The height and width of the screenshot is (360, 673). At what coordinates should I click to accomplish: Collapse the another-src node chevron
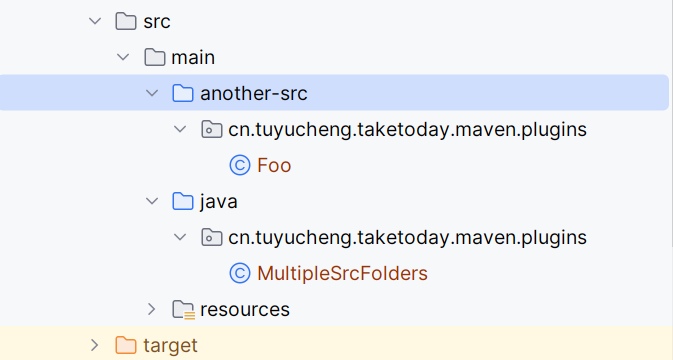pyautogui.click(x=152, y=93)
